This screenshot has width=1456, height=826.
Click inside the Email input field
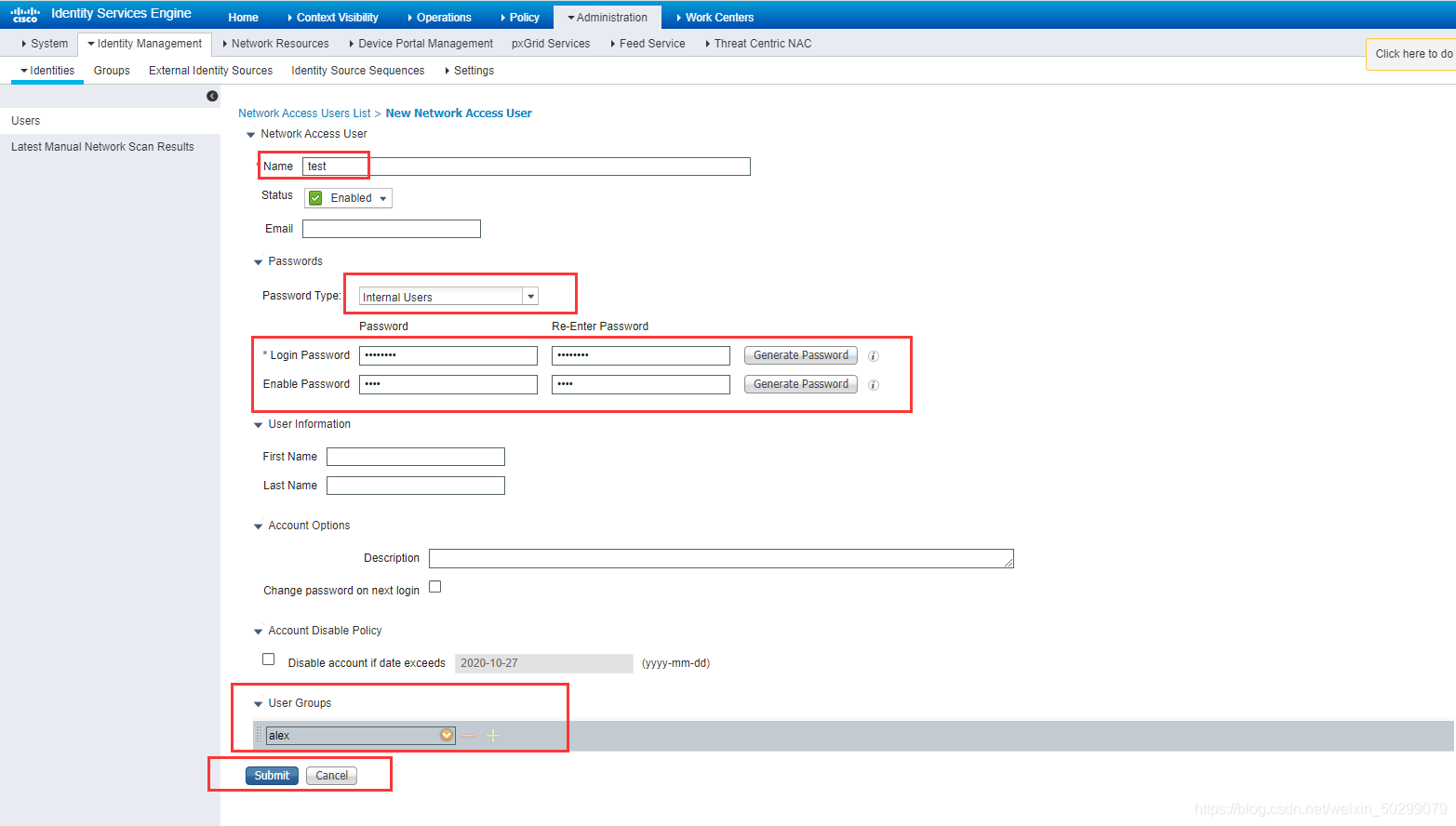pyautogui.click(x=391, y=228)
